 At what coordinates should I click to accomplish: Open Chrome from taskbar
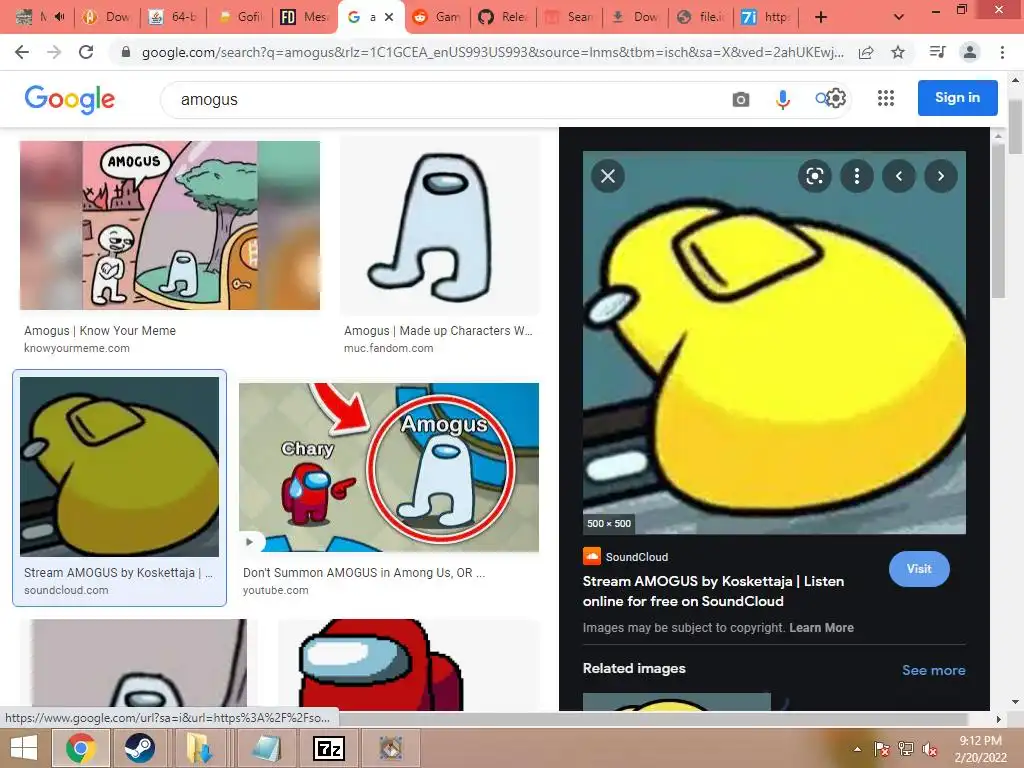(80, 748)
